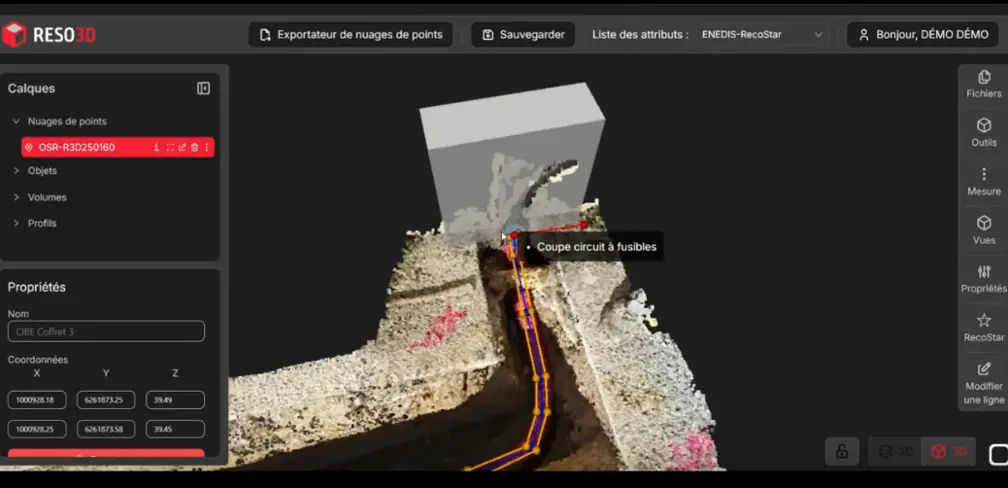Image resolution: width=1008 pixels, height=488 pixels.
Task: Switch to 2D view mode
Action: (895, 451)
